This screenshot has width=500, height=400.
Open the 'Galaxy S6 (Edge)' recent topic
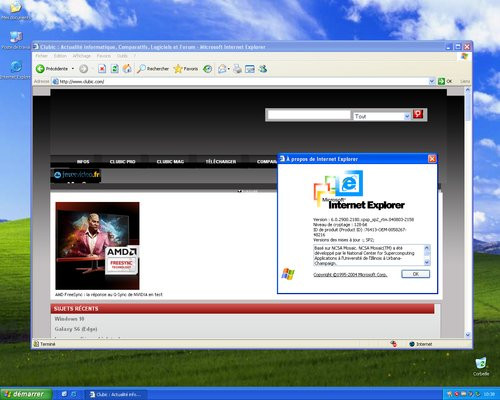(76, 329)
